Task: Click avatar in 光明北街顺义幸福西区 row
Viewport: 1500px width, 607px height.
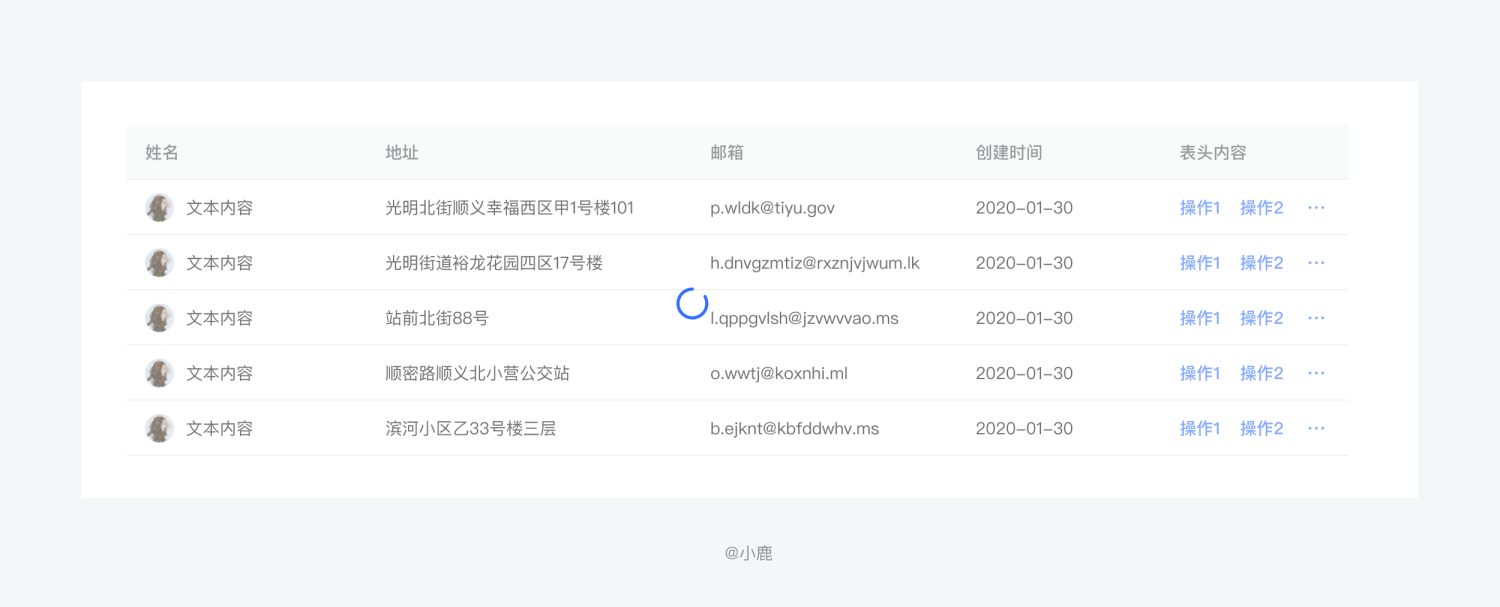Action: click(x=160, y=208)
